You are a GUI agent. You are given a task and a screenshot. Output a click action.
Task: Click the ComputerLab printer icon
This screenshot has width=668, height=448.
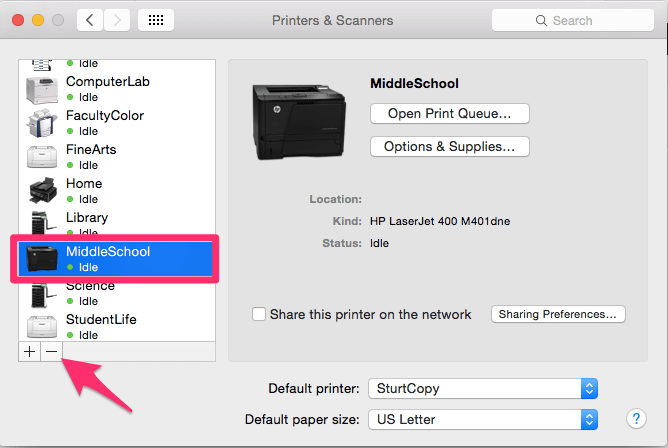pos(42,89)
